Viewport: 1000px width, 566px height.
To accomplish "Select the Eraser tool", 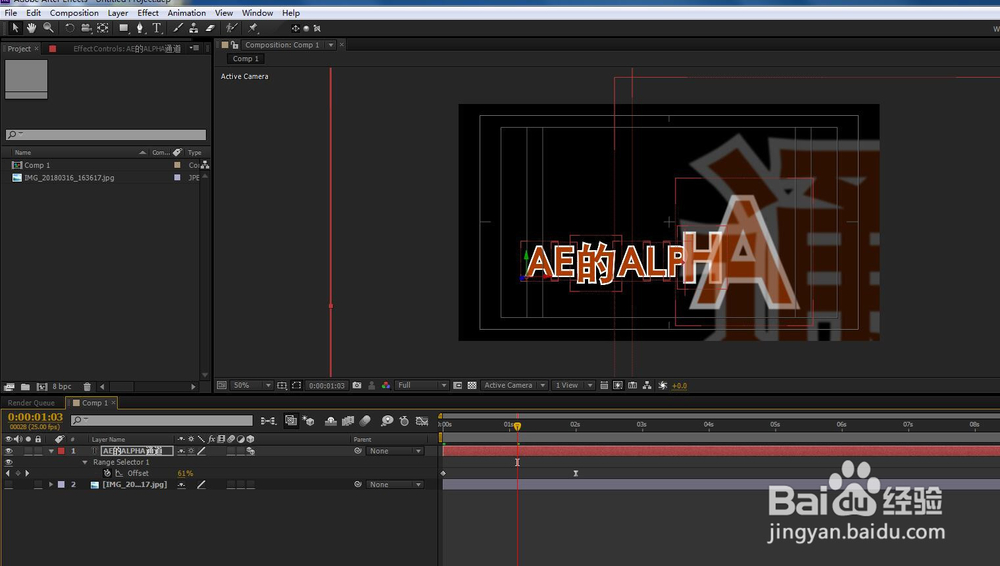I will (x=209, y=28).
